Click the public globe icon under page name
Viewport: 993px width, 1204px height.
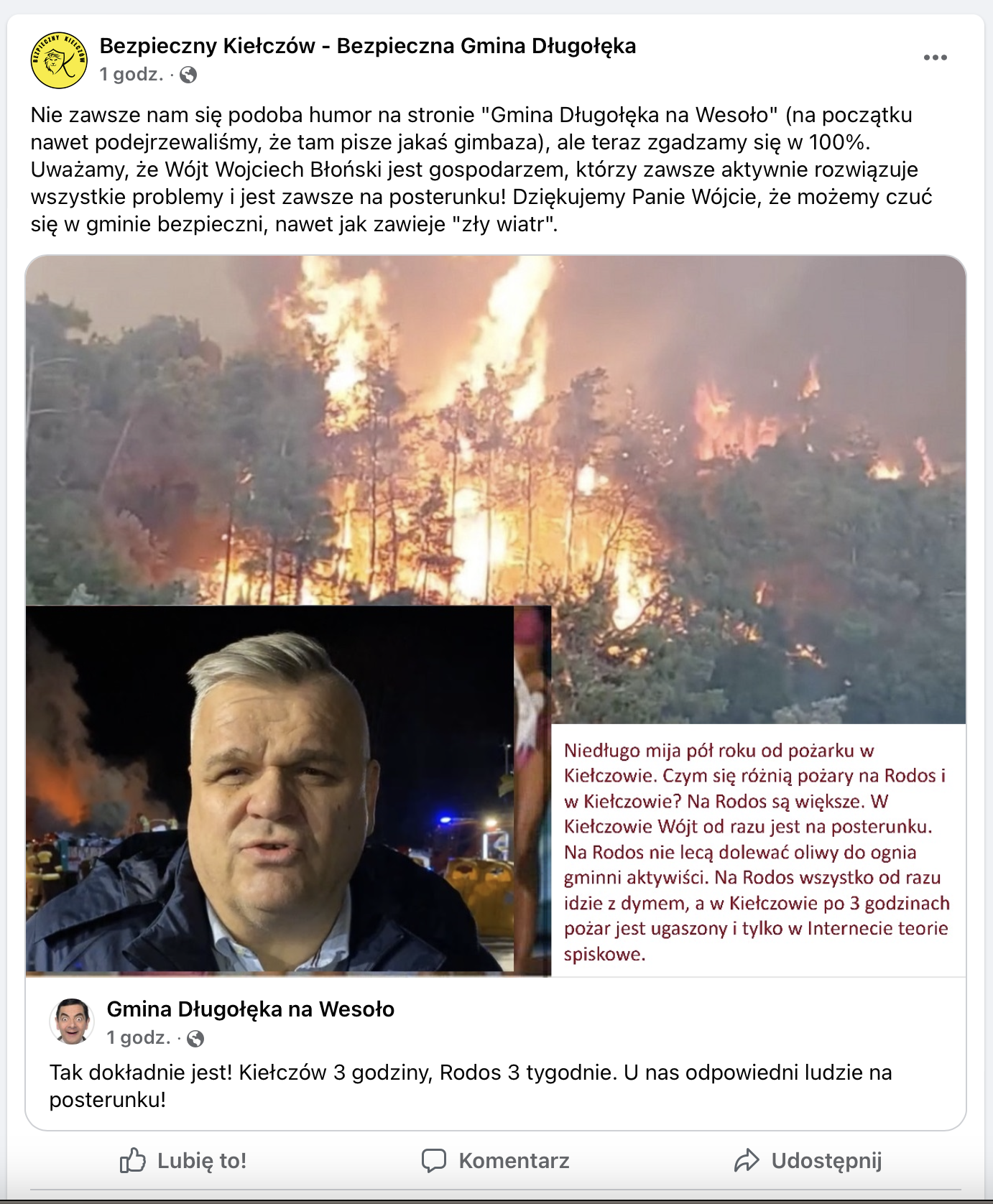(x=188, y=75)
